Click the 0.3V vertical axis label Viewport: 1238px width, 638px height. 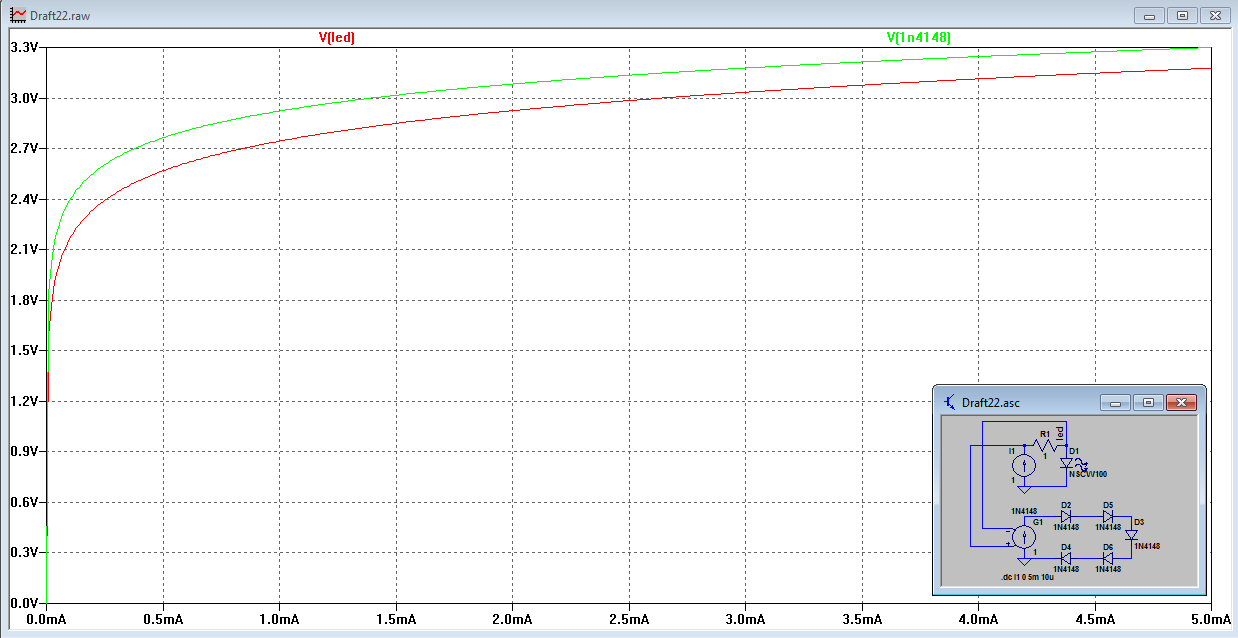click(x=23, y=552)
